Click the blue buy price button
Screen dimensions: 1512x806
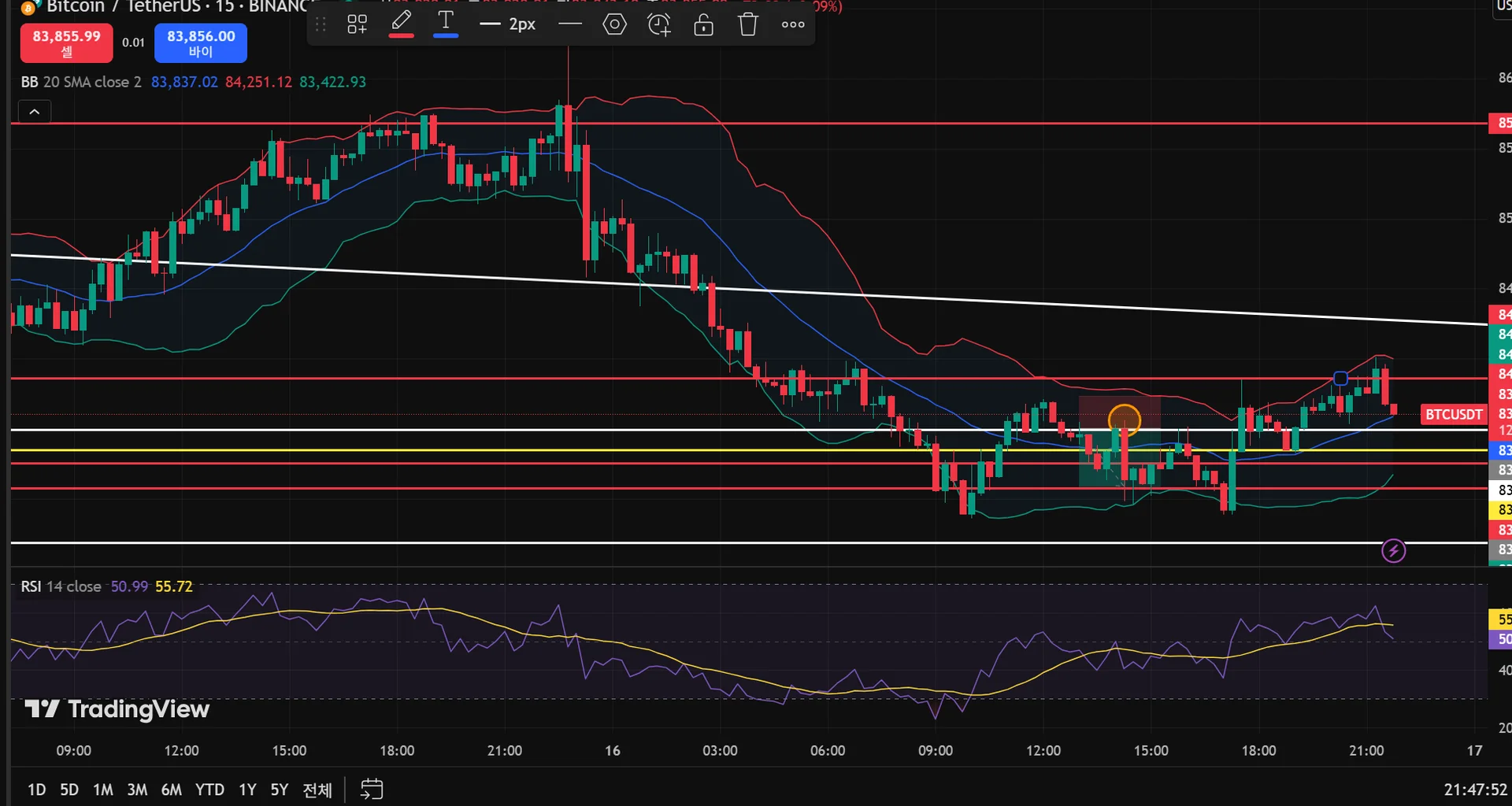[201, 43]
